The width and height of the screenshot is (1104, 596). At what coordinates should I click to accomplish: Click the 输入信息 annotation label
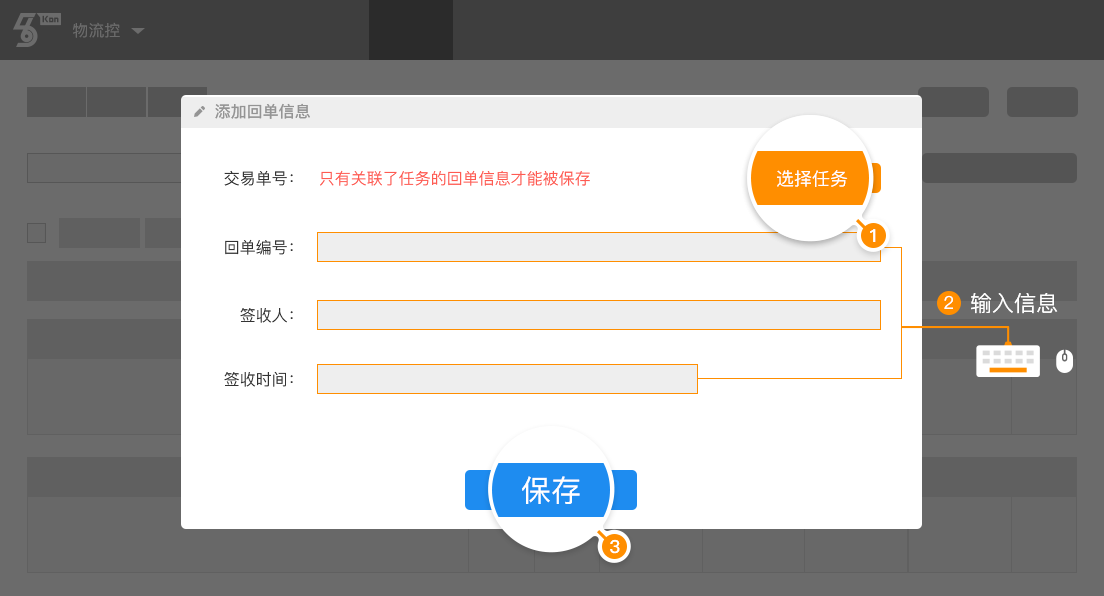coord(1014,303)
